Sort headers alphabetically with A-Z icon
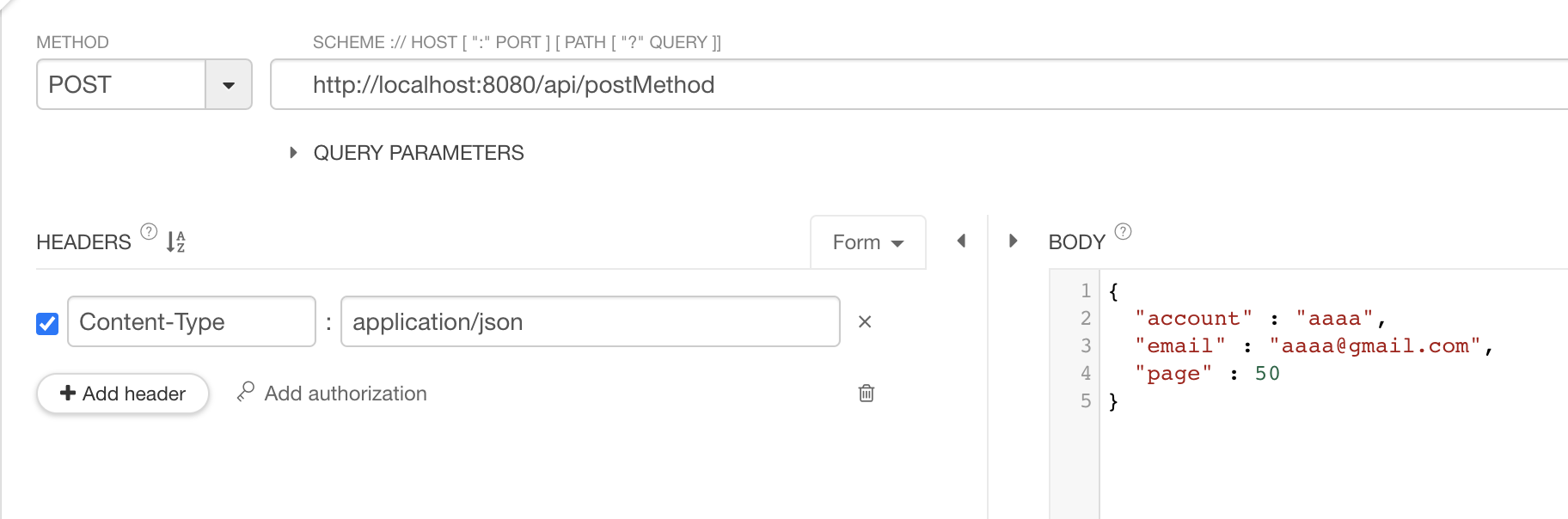Viewport: 1568px width, 519px height. click(x=176, y=241)
